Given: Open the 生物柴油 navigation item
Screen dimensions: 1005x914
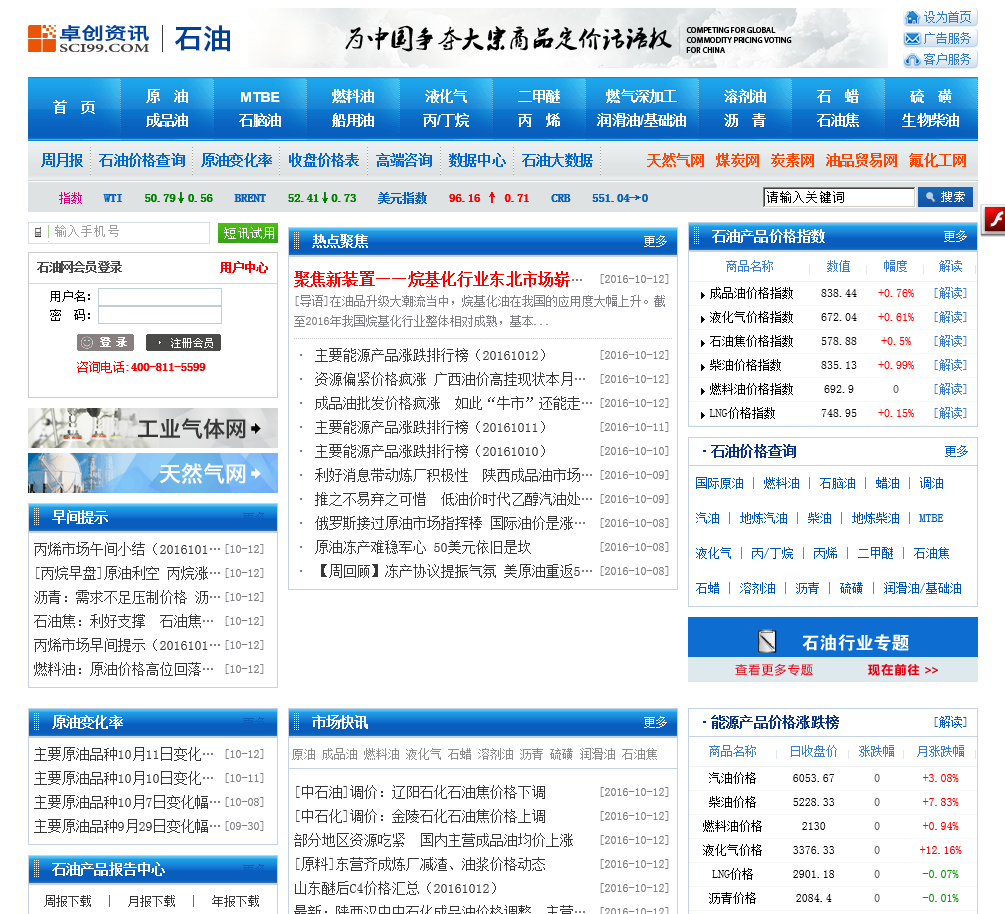Looking at the screenshot, I should pos(930,120).
